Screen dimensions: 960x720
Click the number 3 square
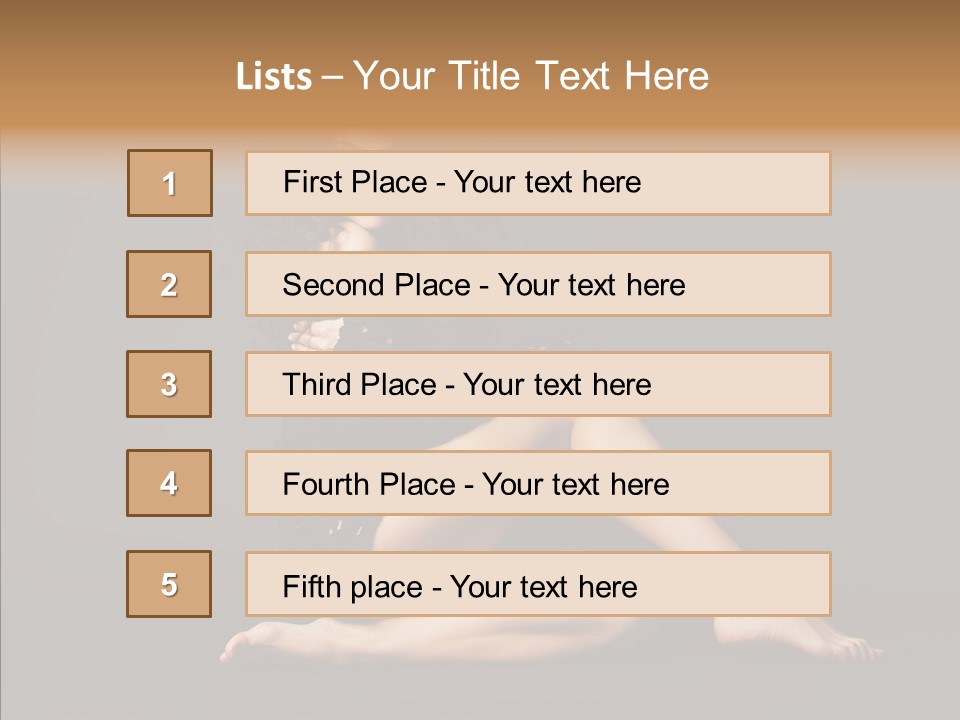(169, 384)
